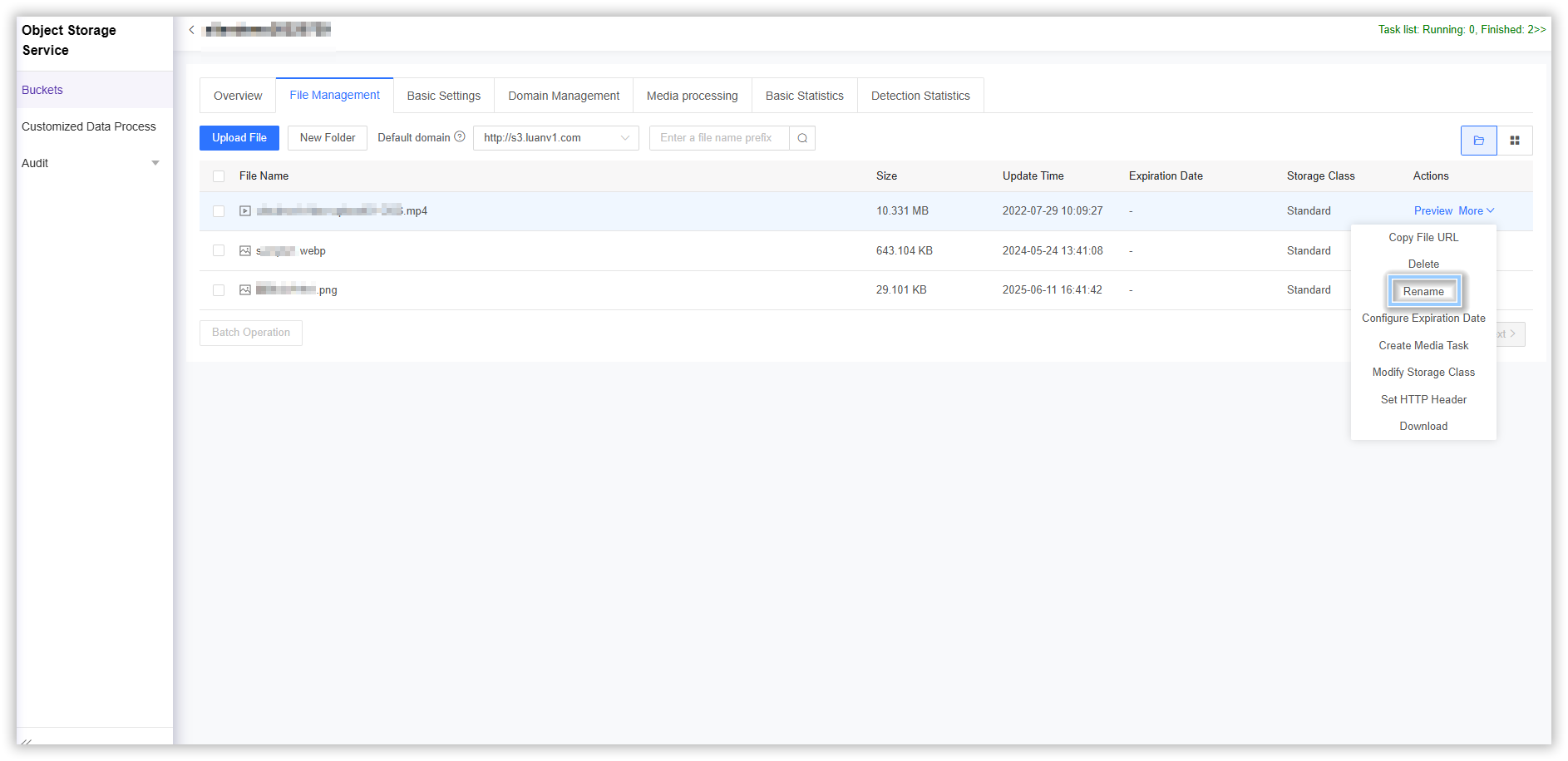This screenshot has height=761, width=1568.
Task: Click the Default domain help icon
Action: (460, 137)
